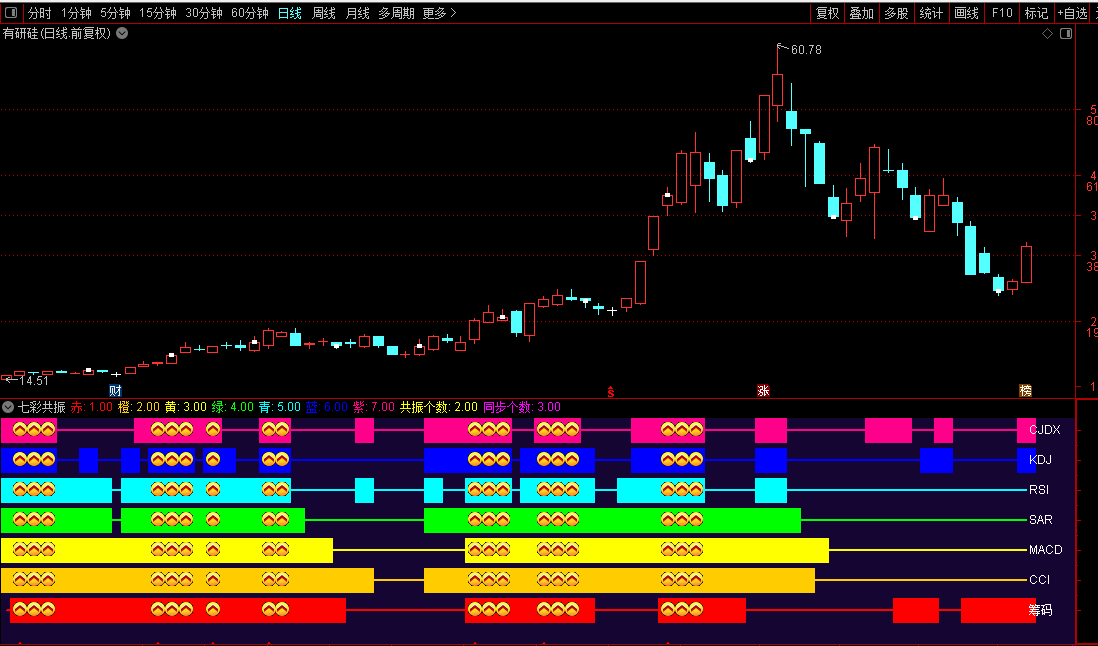Open the 复权 adjustment option
This screenshot has height=646, width=1098.
point(827,13)
